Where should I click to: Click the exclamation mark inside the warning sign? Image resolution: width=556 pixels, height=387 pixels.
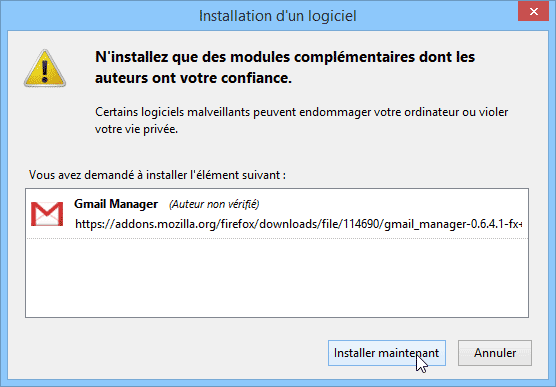(45, 71)
